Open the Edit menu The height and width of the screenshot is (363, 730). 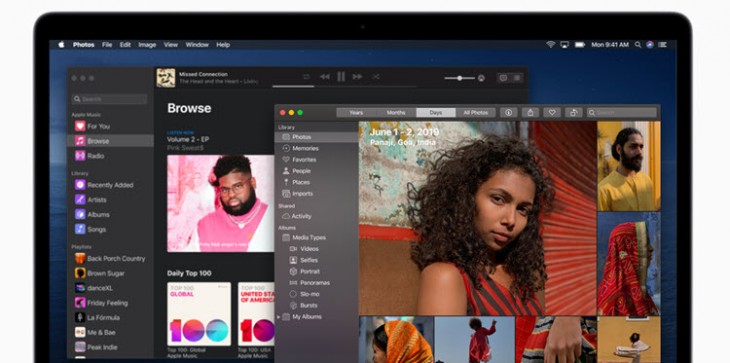(125, 45)
